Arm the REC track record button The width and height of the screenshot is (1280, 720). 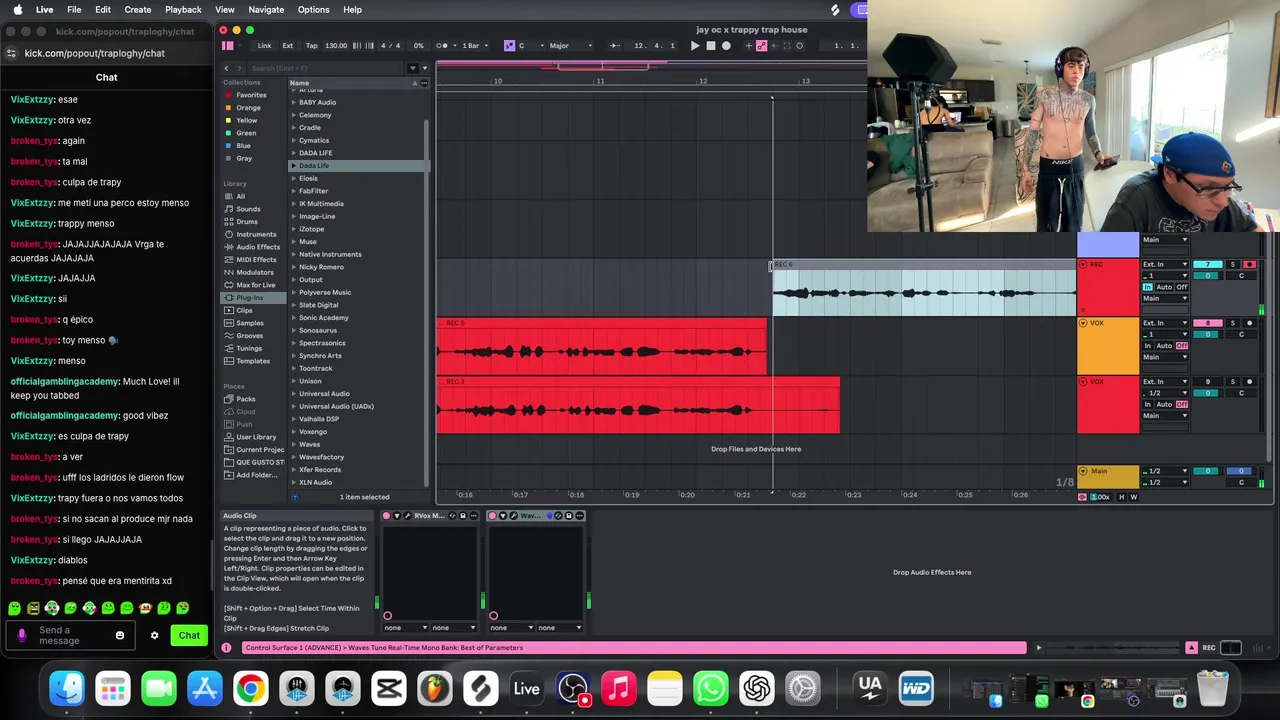(x=1249, y=264)
